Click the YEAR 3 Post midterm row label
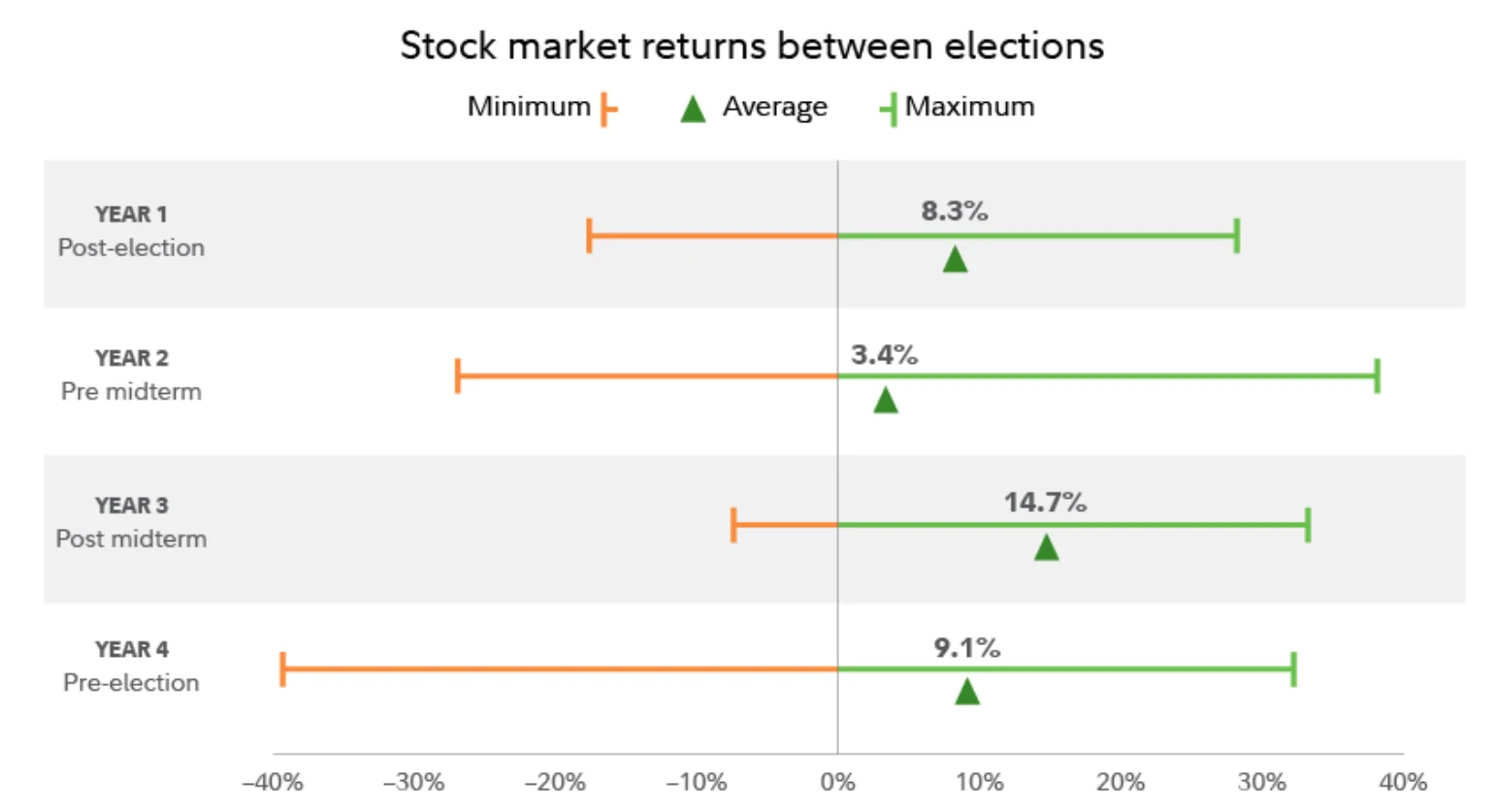 pos(131,522)
